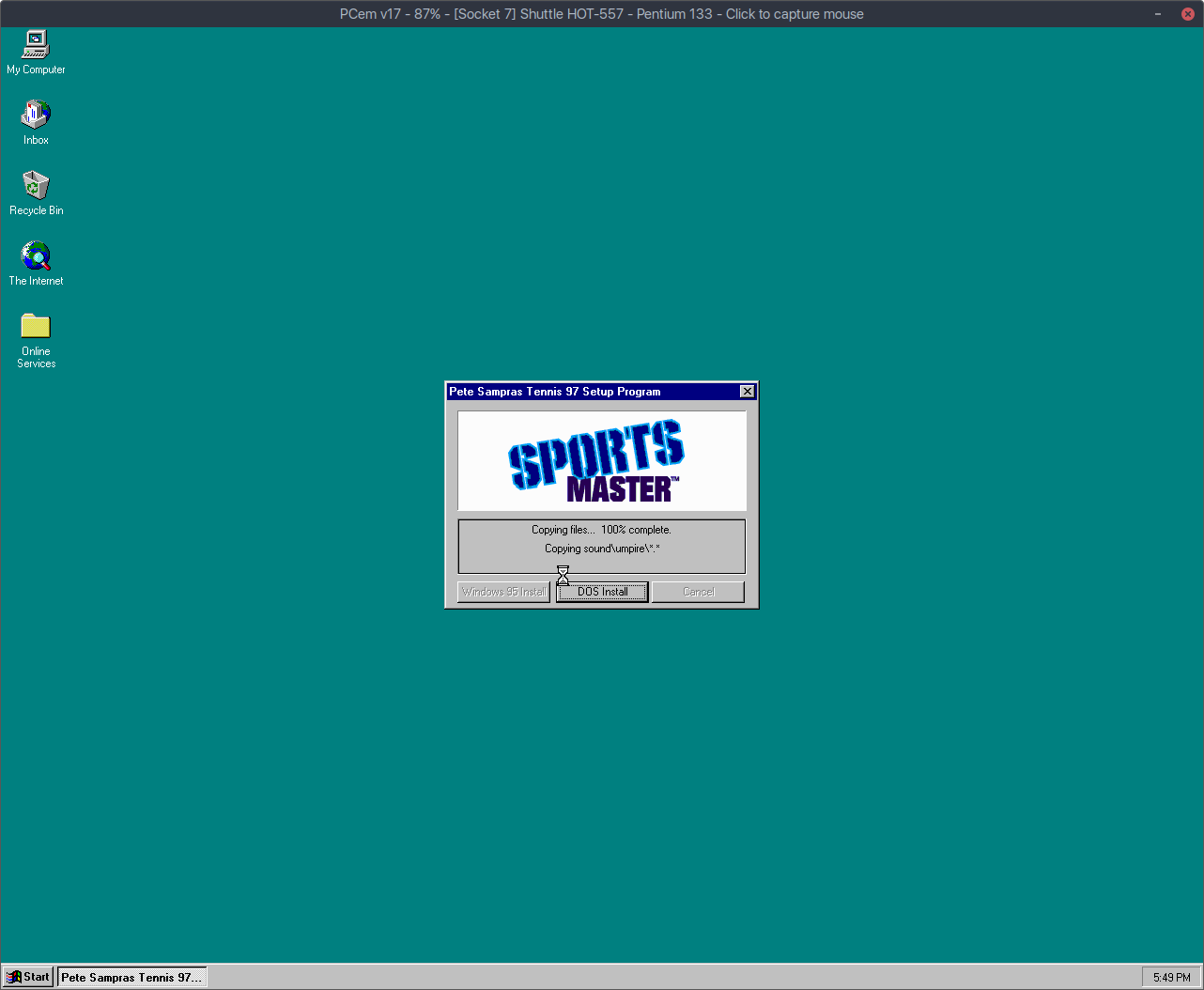Choose the DOS Install button
Image resolution: width=1204 pixels, height=990 pixels.
pyautogui.click(x=602, y=592)
